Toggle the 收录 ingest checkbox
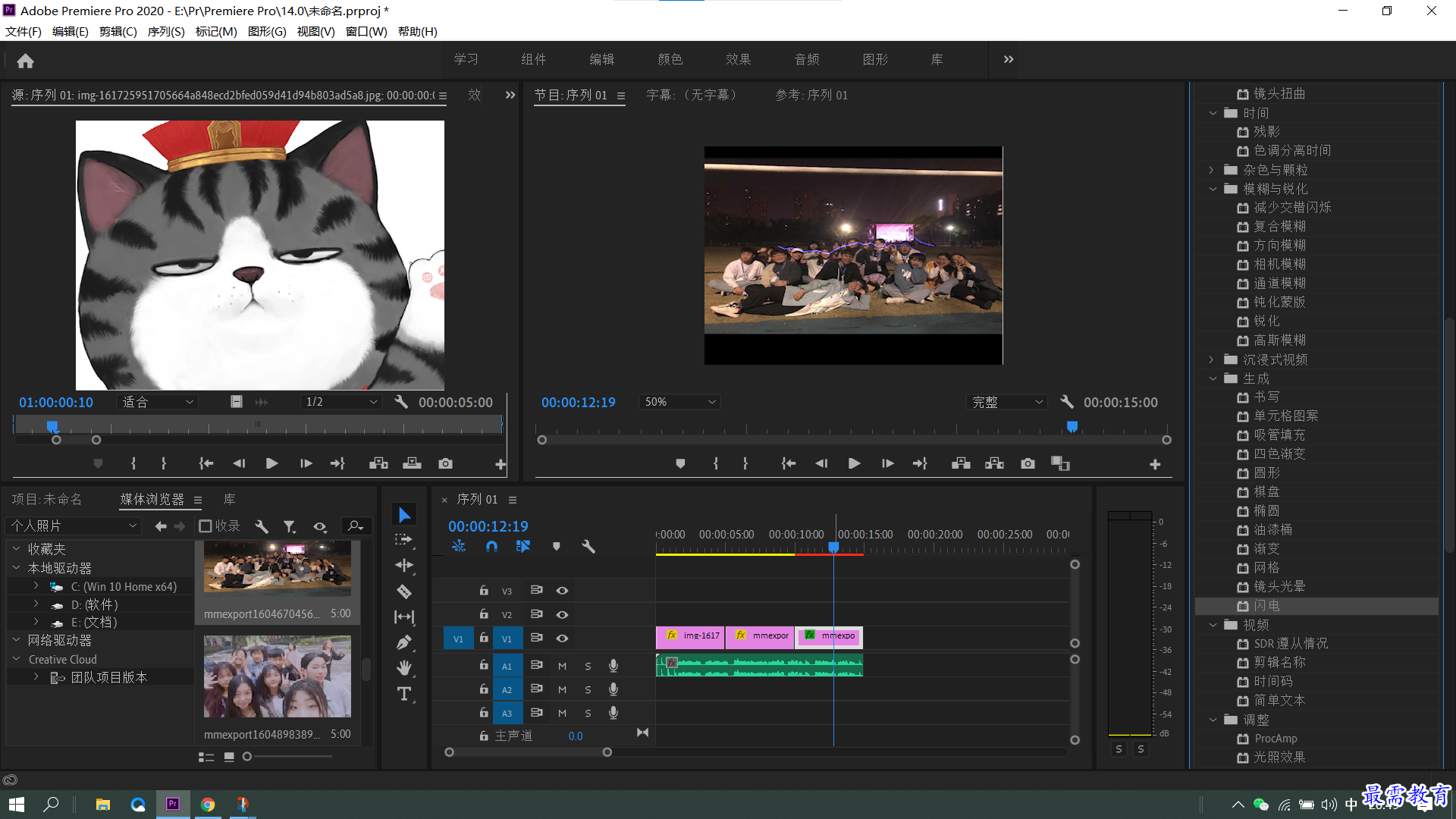This screenshot has width=1456, height=819. 205,526
